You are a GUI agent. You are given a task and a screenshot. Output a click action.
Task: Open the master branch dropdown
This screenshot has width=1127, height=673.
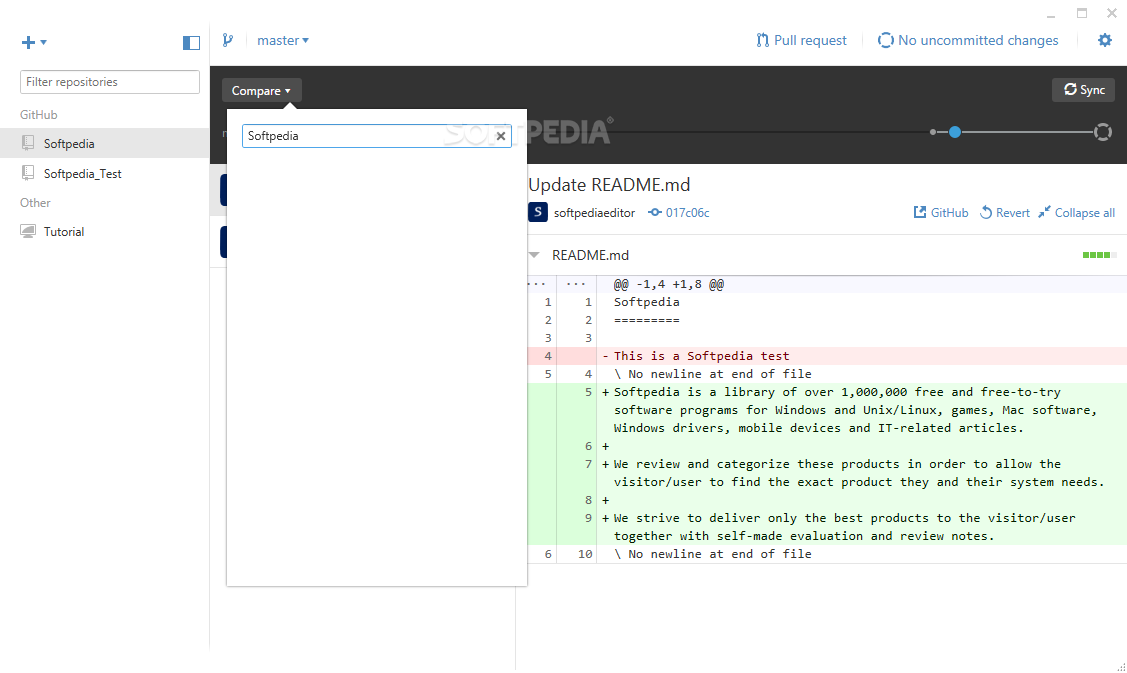[283, 41]
